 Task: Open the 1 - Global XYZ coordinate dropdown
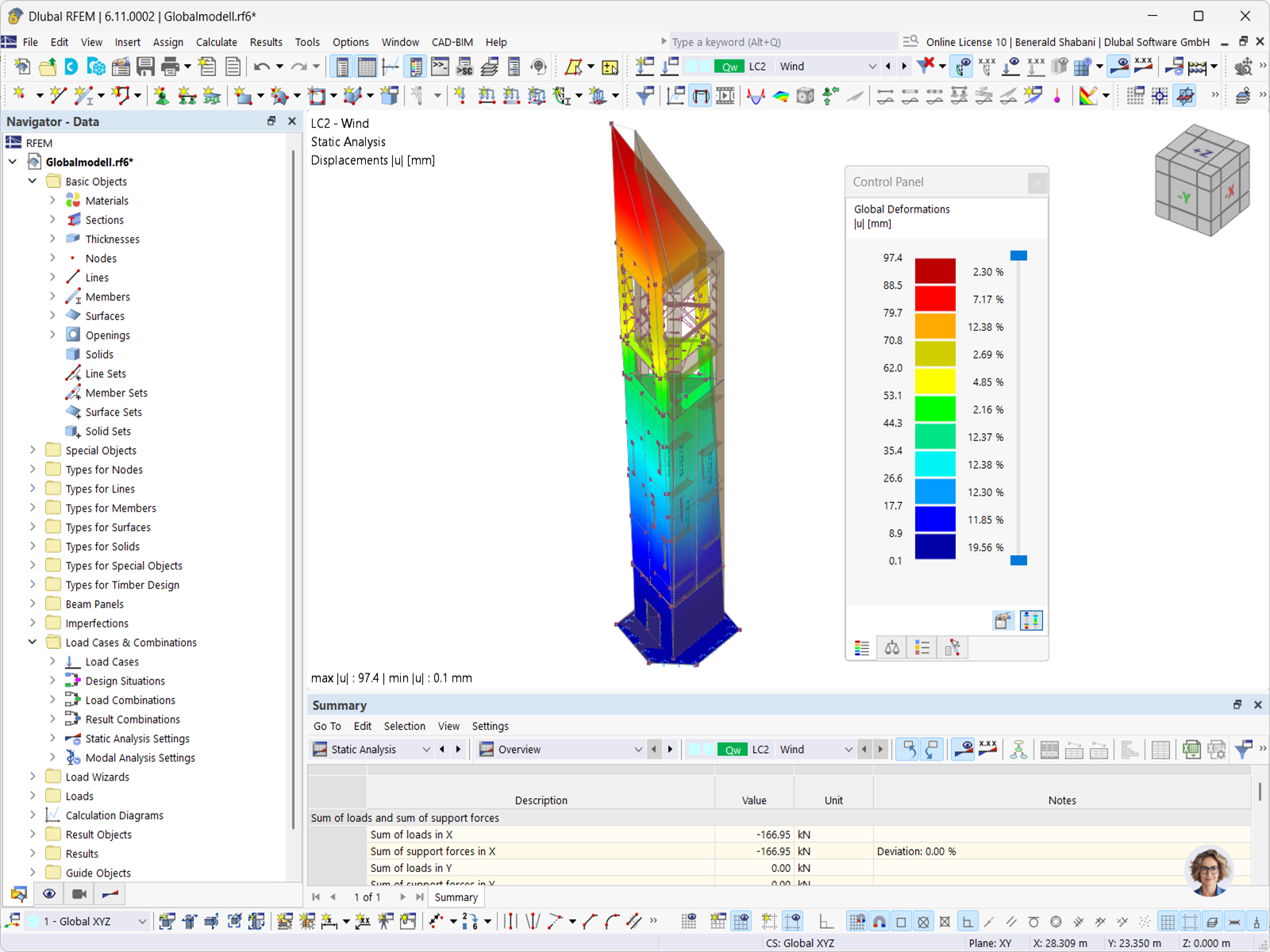point(142,922)
